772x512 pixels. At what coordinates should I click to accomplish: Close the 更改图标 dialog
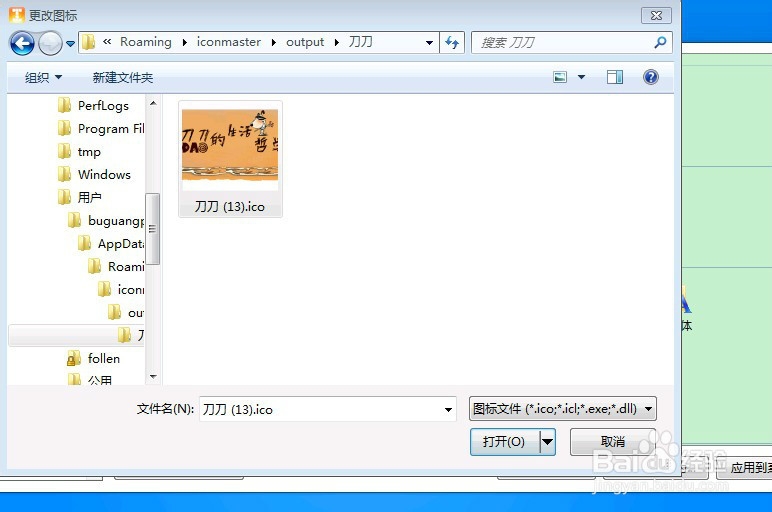coord(656,15)
